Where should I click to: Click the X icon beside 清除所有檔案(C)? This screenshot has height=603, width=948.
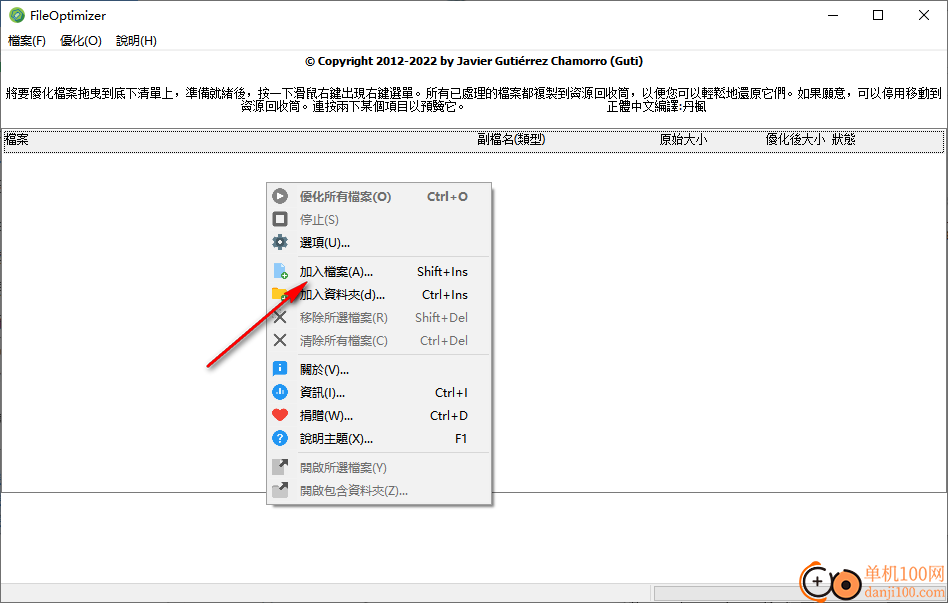point(280,340)
